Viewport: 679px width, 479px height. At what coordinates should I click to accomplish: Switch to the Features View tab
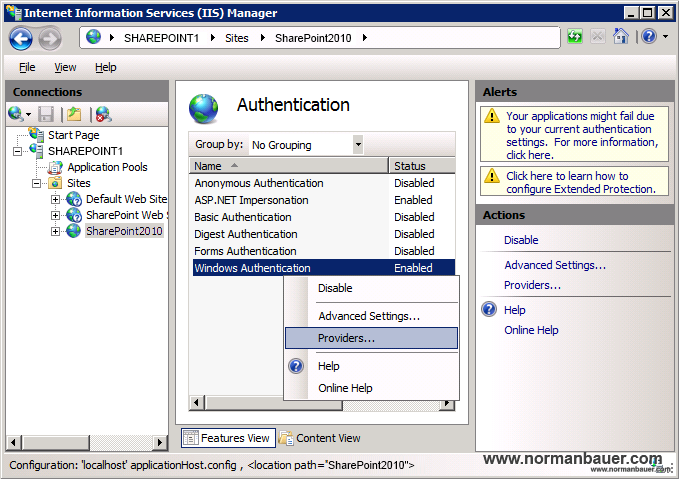tap(228, 438)
